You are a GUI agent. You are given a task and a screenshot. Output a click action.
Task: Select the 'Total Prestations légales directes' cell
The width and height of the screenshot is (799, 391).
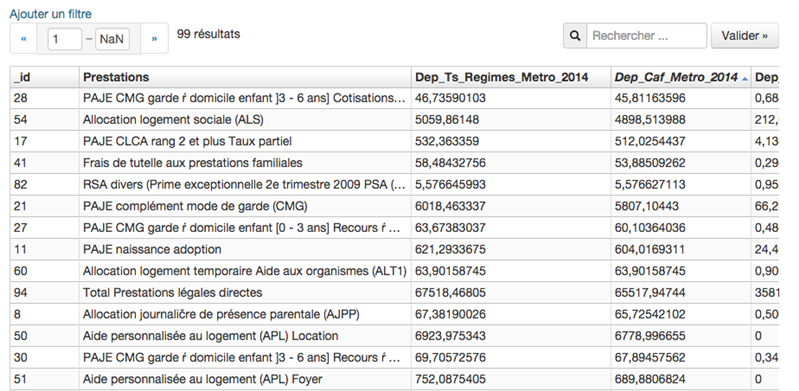click(245, 293)
